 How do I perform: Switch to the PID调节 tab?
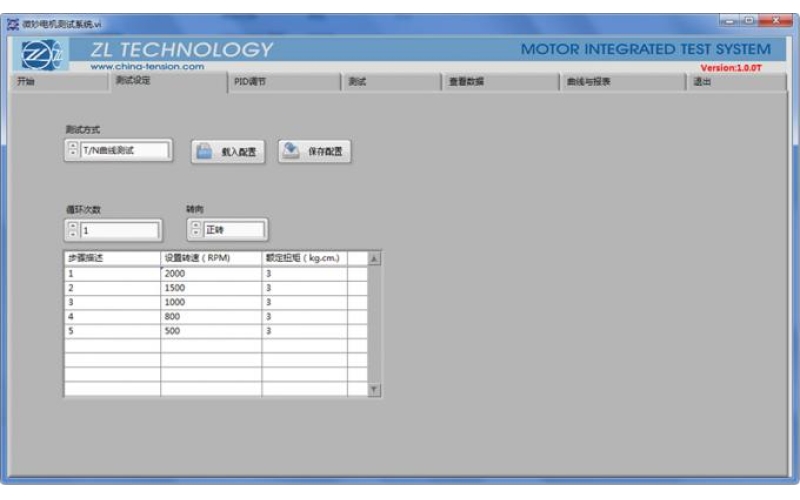click(x=285, y=82)
